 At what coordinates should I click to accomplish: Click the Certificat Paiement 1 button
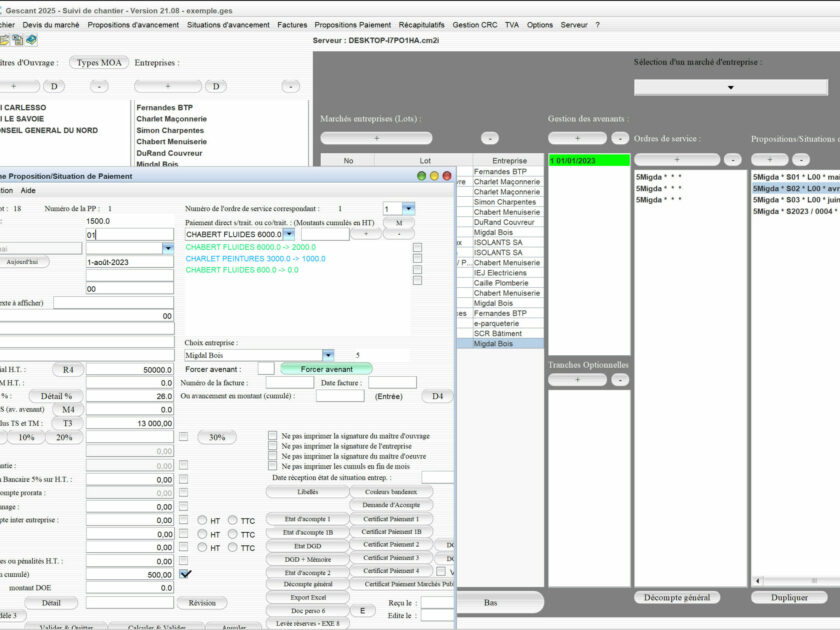point(391,519)
